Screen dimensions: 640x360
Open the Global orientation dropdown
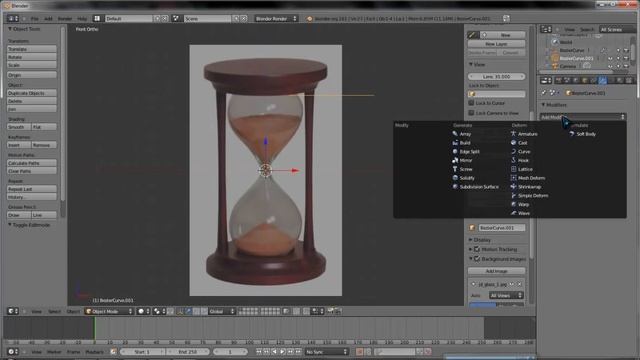(x=221, y=311)
